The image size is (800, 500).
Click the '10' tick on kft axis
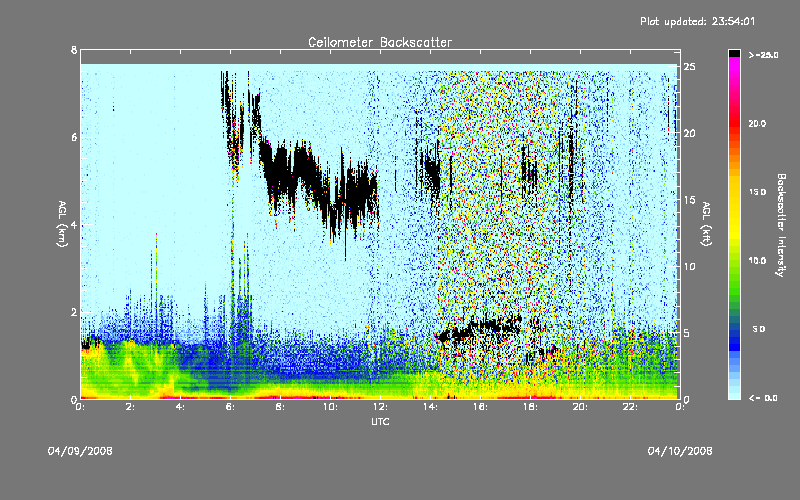pyautogui.click(x=690, y=266)
